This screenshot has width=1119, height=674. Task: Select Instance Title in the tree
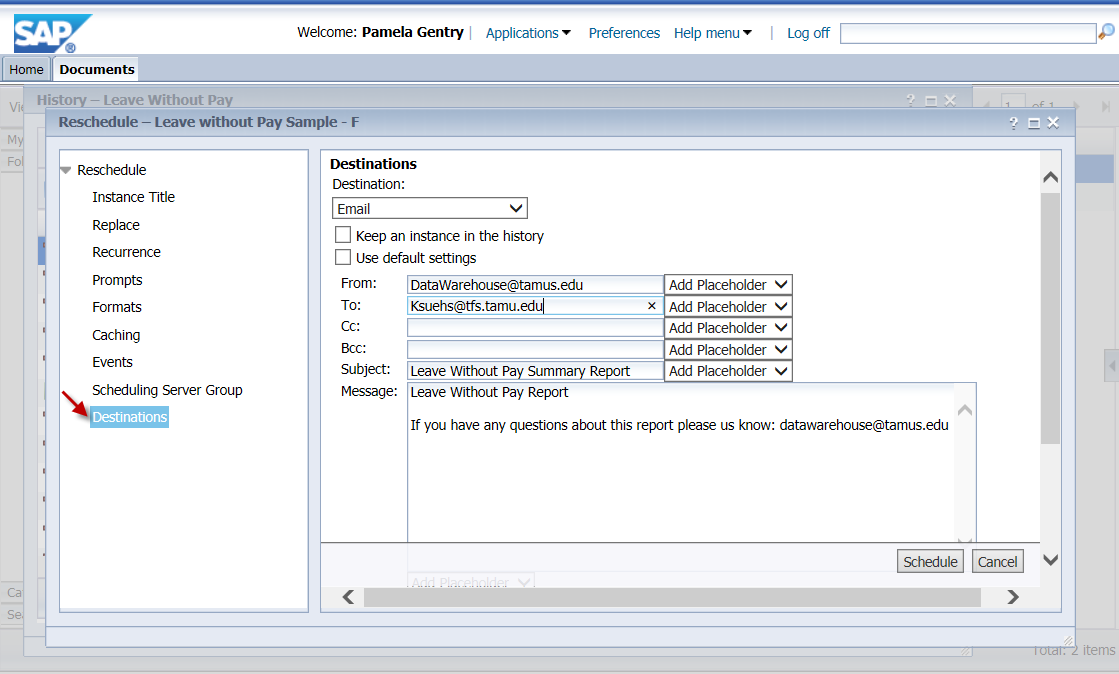click(x=133, y=197)
